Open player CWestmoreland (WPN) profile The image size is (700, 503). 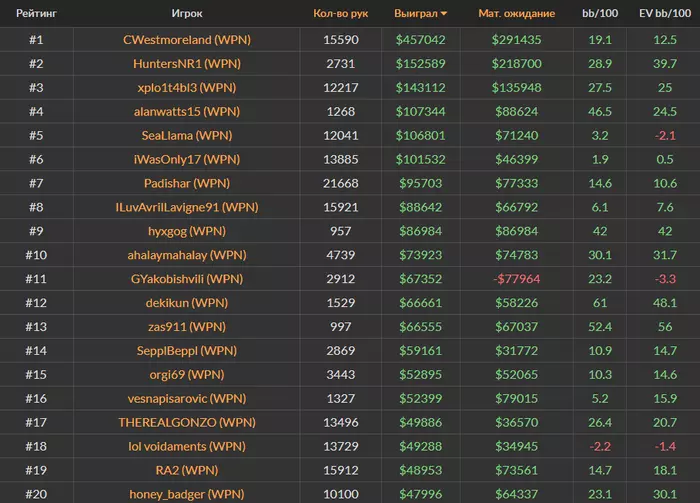click(x=187, y=40)
